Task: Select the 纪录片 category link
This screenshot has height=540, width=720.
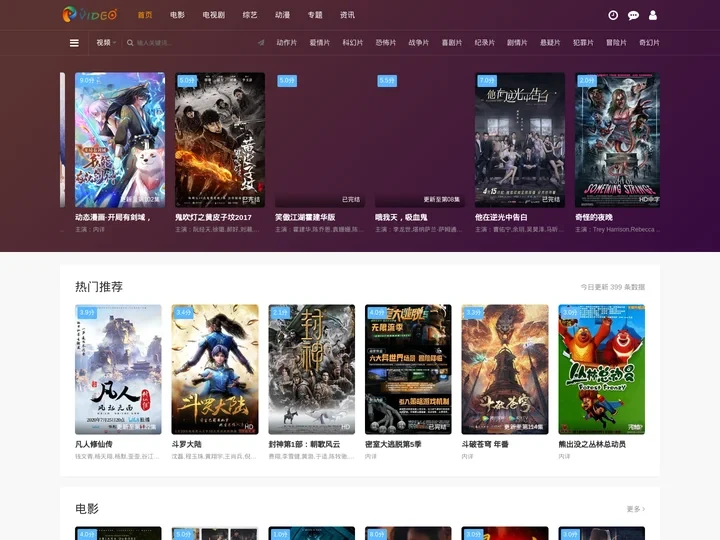Action: point(484,43)
